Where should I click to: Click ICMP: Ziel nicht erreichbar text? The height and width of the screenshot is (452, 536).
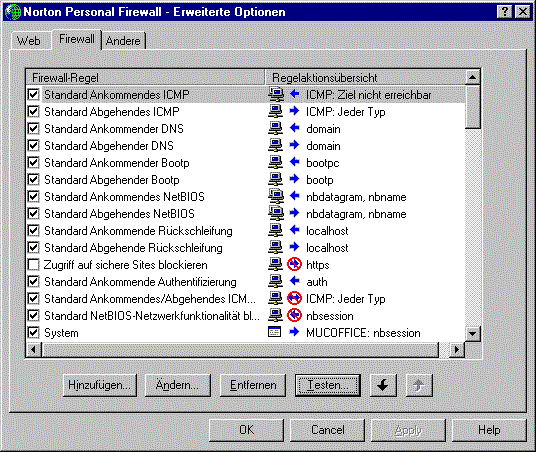coord(368,95)
